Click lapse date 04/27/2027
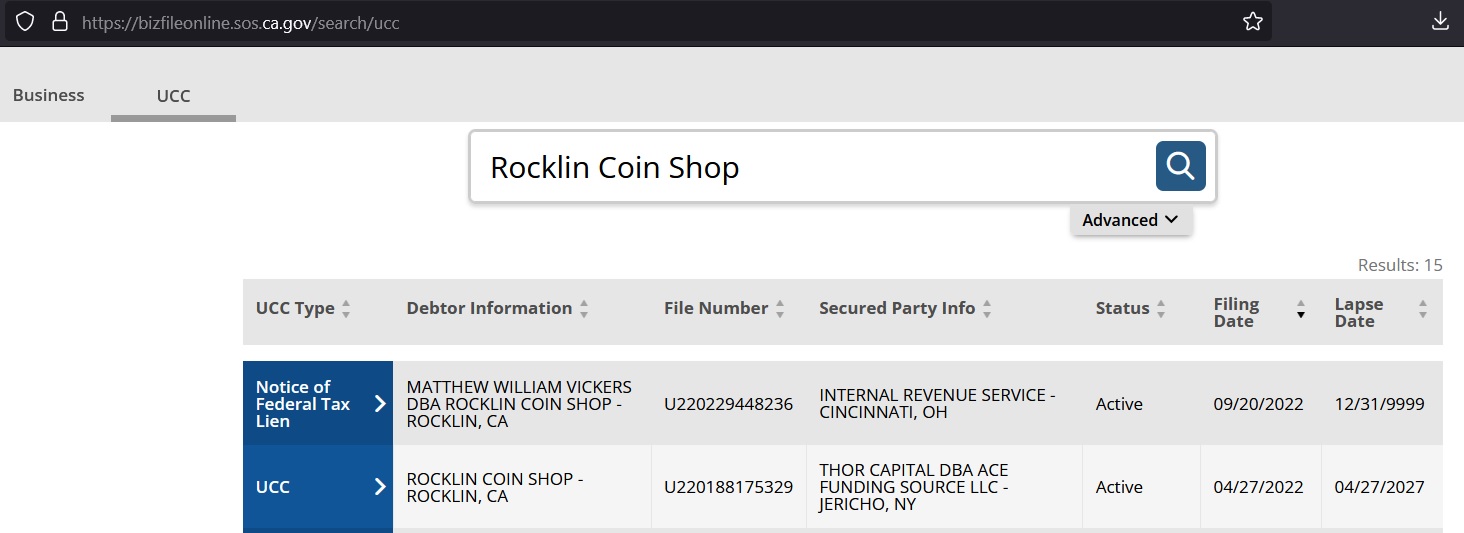 point(1380,487)
